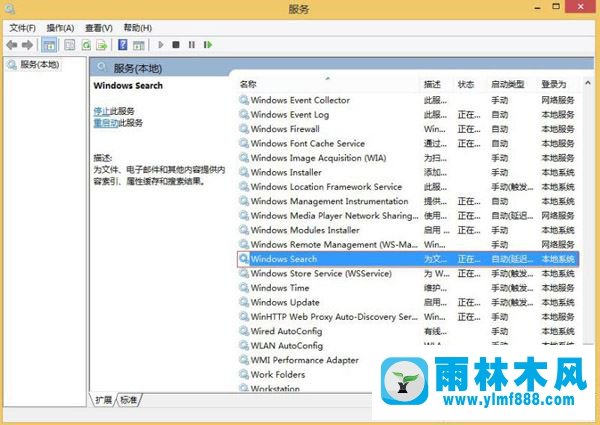Click the 停止 link to stop service
This screenshot has width=600, height=425.
point(101,111)
